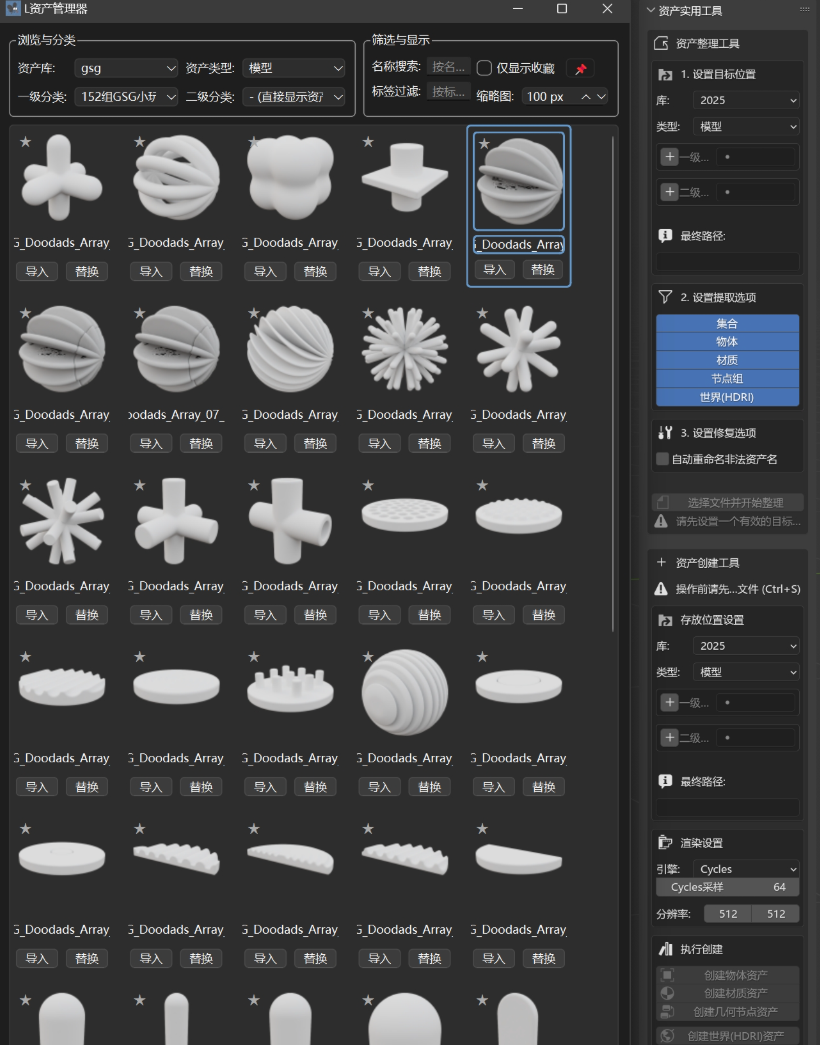Viewport: 820px width, 1045px height.
Task: Click the 资产整理工具 header icon
Action: (661, 43)
